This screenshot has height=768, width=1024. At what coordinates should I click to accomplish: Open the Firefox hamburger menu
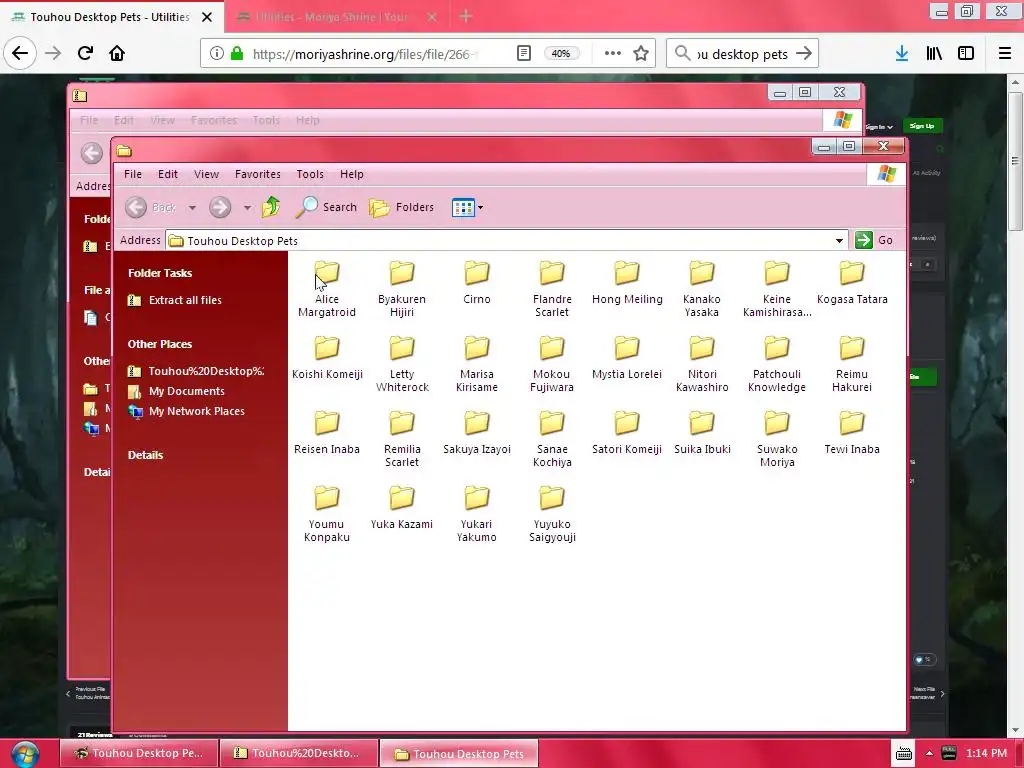pos(1004,54)
